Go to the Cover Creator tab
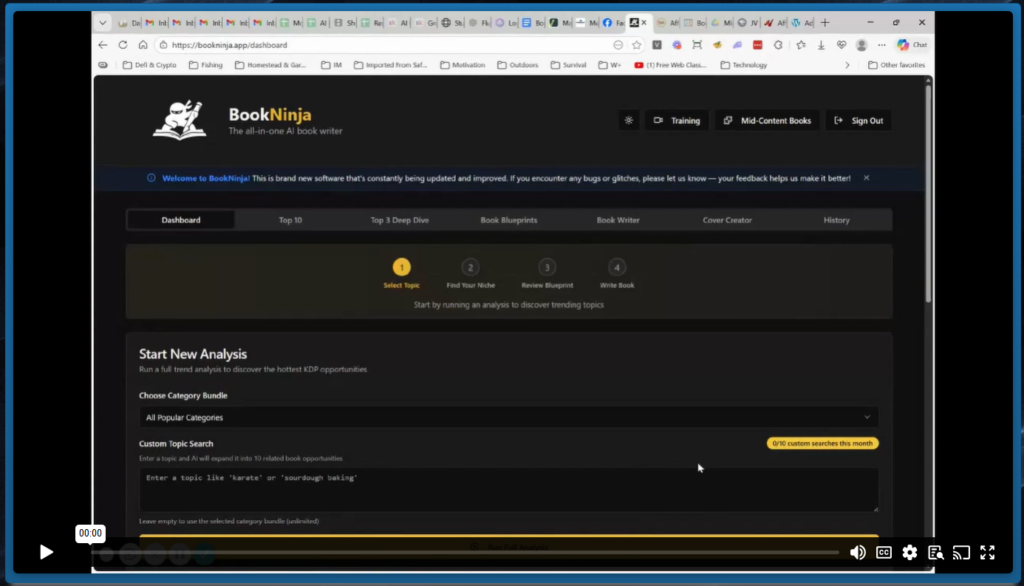The height and width of the screenshot is (586, 1024). coord(727,220)
